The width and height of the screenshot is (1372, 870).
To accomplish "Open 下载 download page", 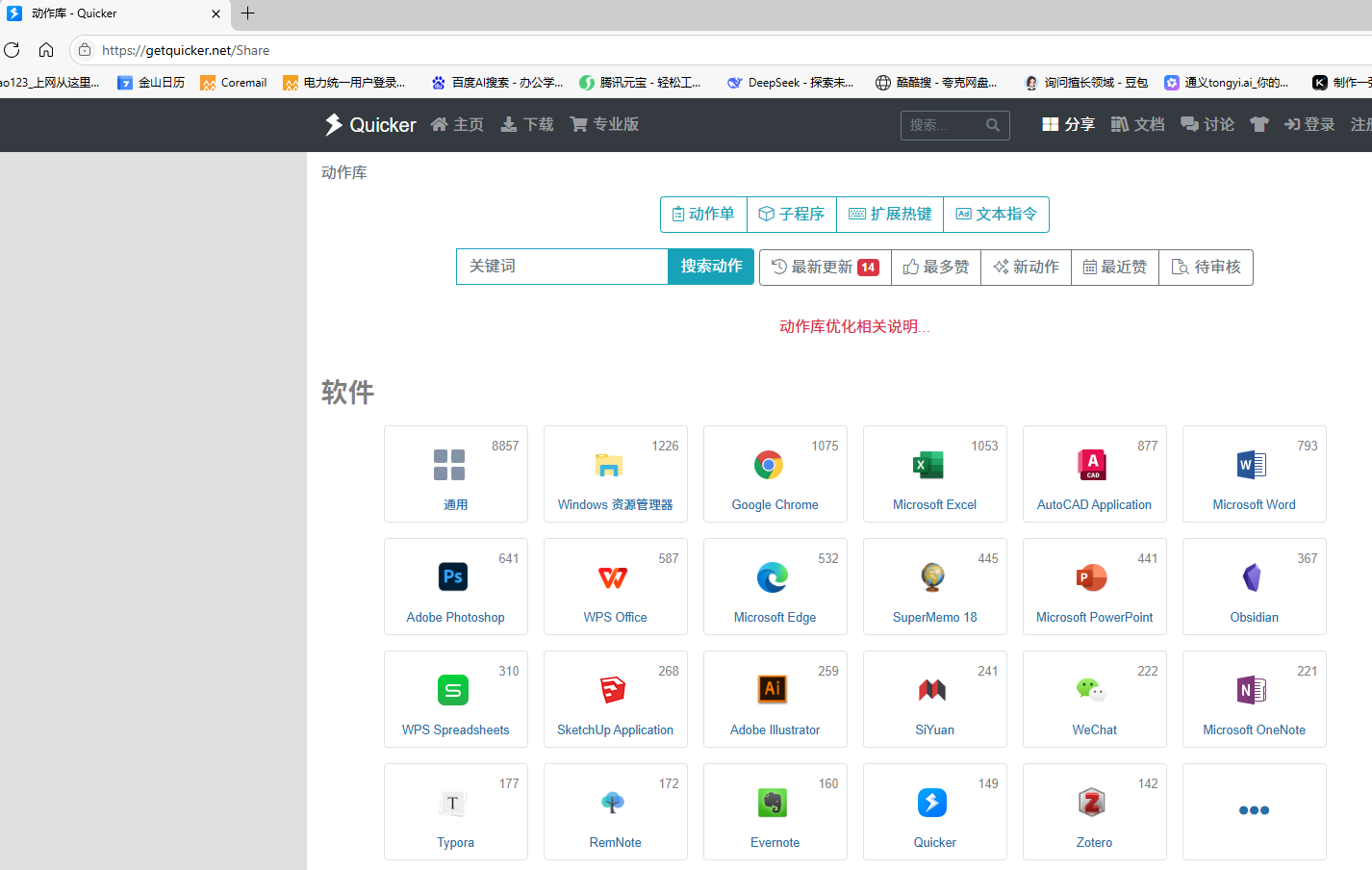I will pos(527,124).
